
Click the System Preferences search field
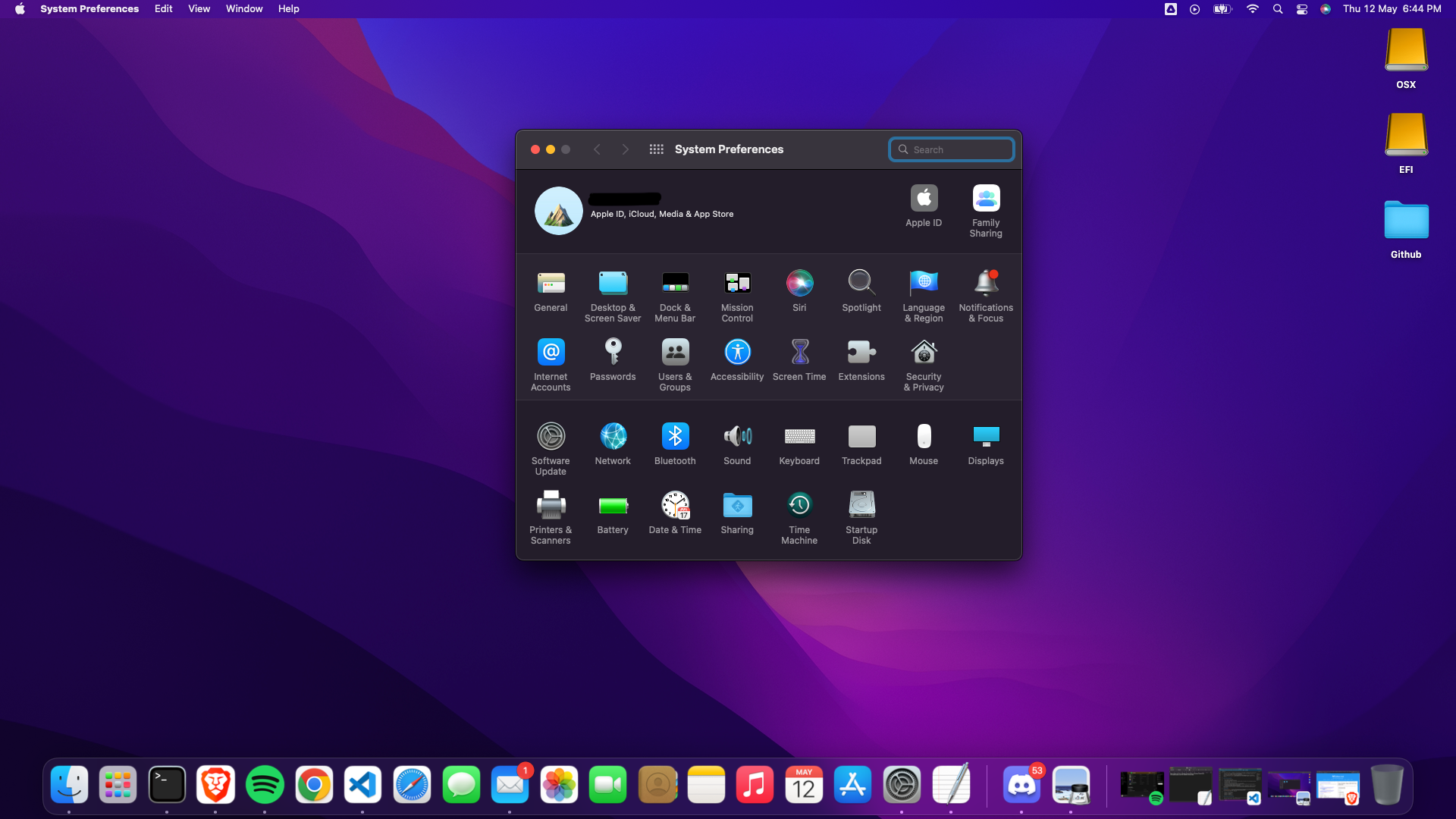click(x=952, y=149)
